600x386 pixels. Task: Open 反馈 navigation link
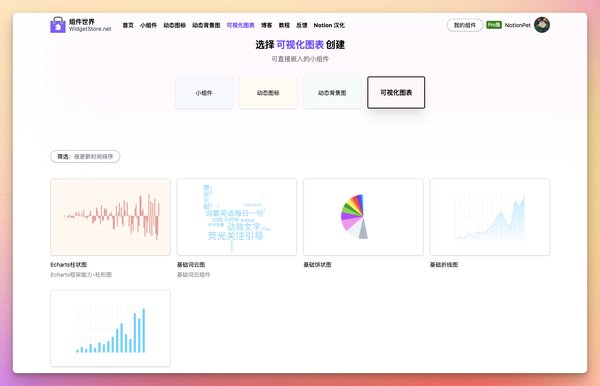(302, 25)
